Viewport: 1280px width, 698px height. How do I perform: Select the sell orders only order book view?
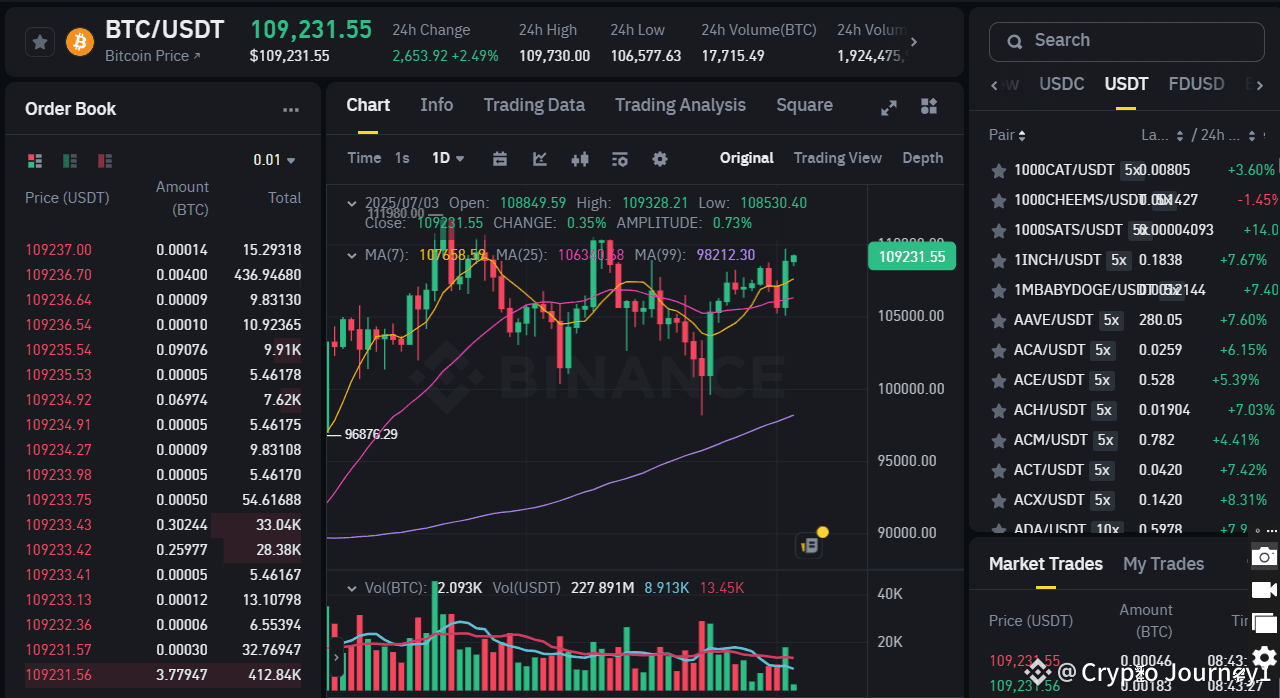coord(103,160)
